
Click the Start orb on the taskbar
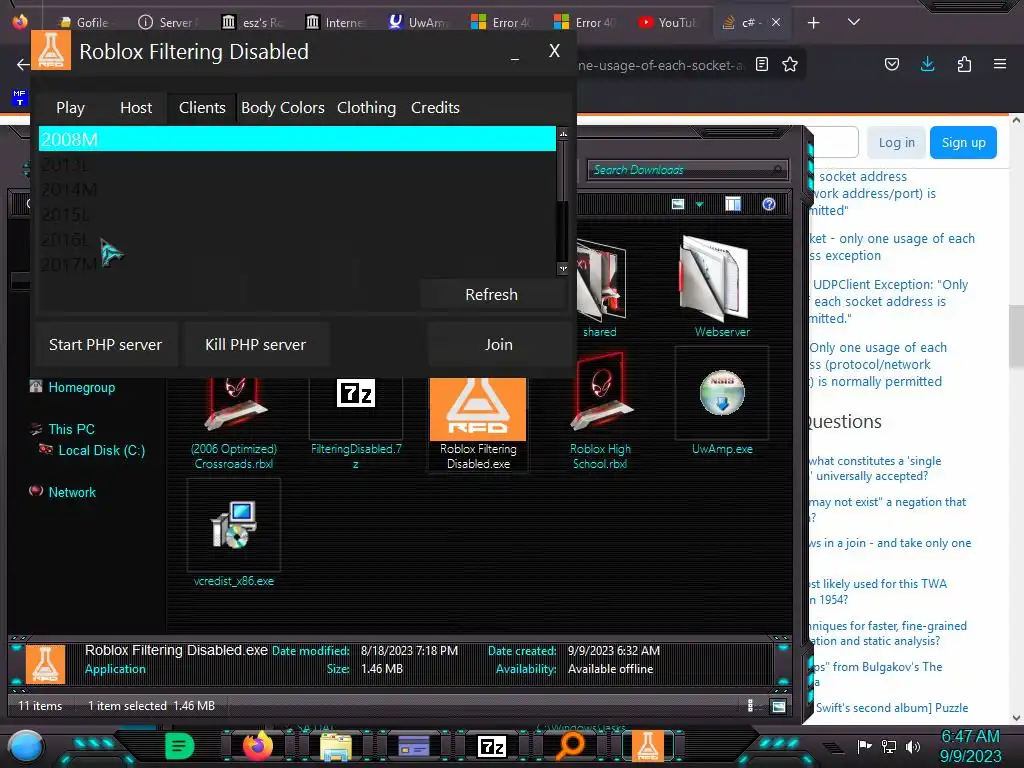point(26,746)
